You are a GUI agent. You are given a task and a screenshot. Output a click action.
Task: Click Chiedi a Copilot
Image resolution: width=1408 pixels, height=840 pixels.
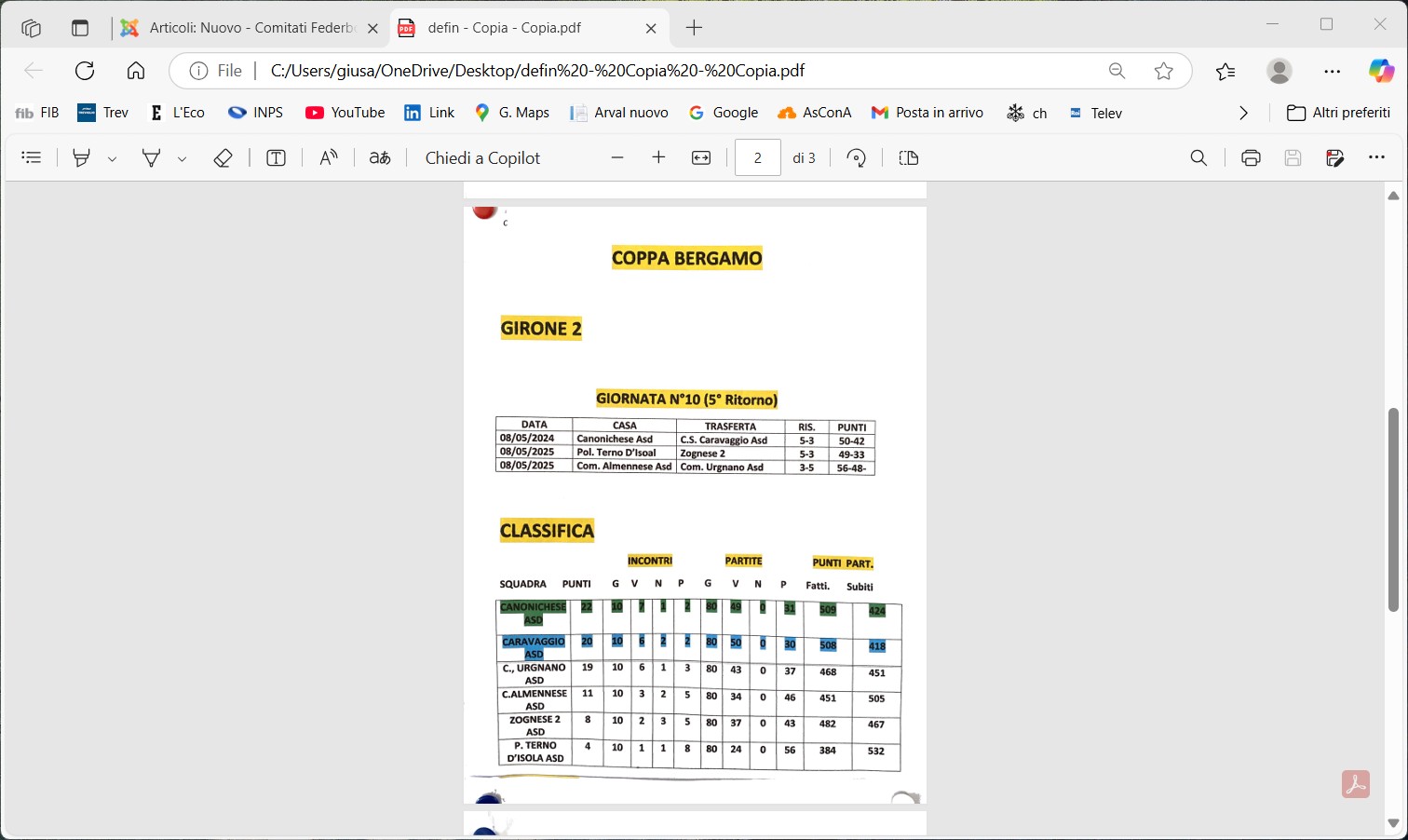click(x=482, y=158)
